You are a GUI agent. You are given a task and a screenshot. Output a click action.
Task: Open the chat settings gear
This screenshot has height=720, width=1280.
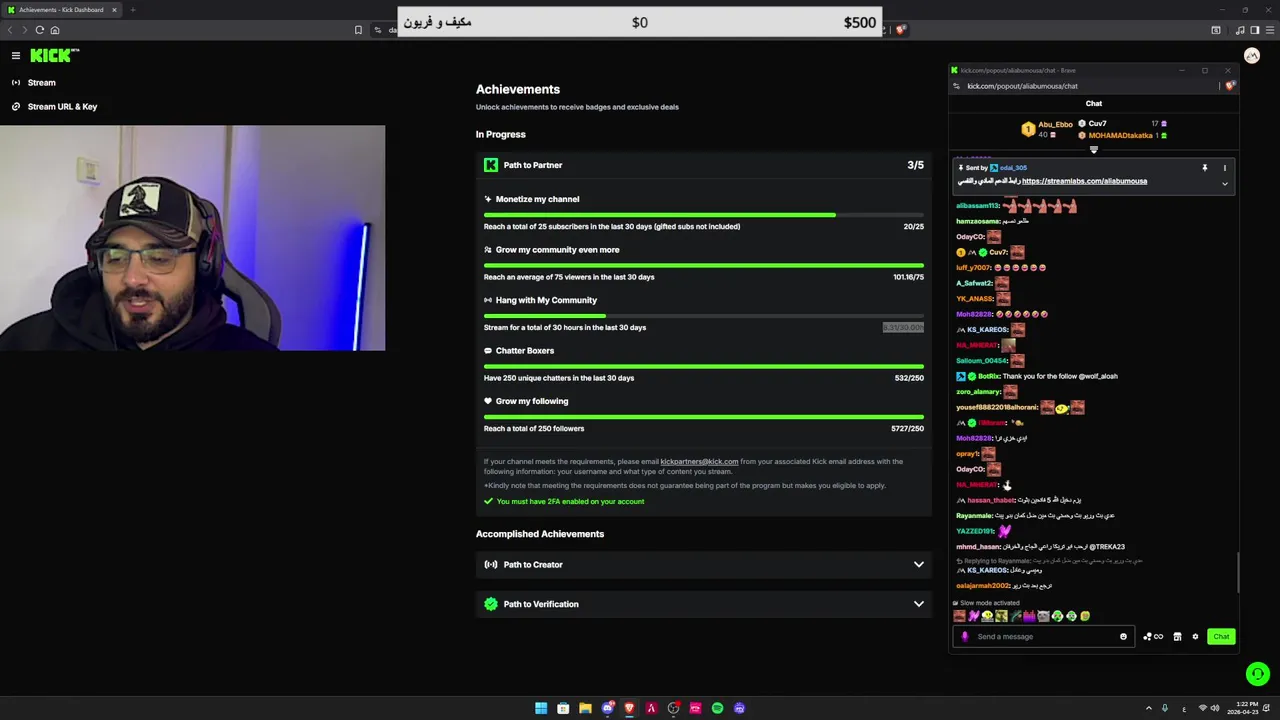pyautogui.click(x=1195, y=637)
